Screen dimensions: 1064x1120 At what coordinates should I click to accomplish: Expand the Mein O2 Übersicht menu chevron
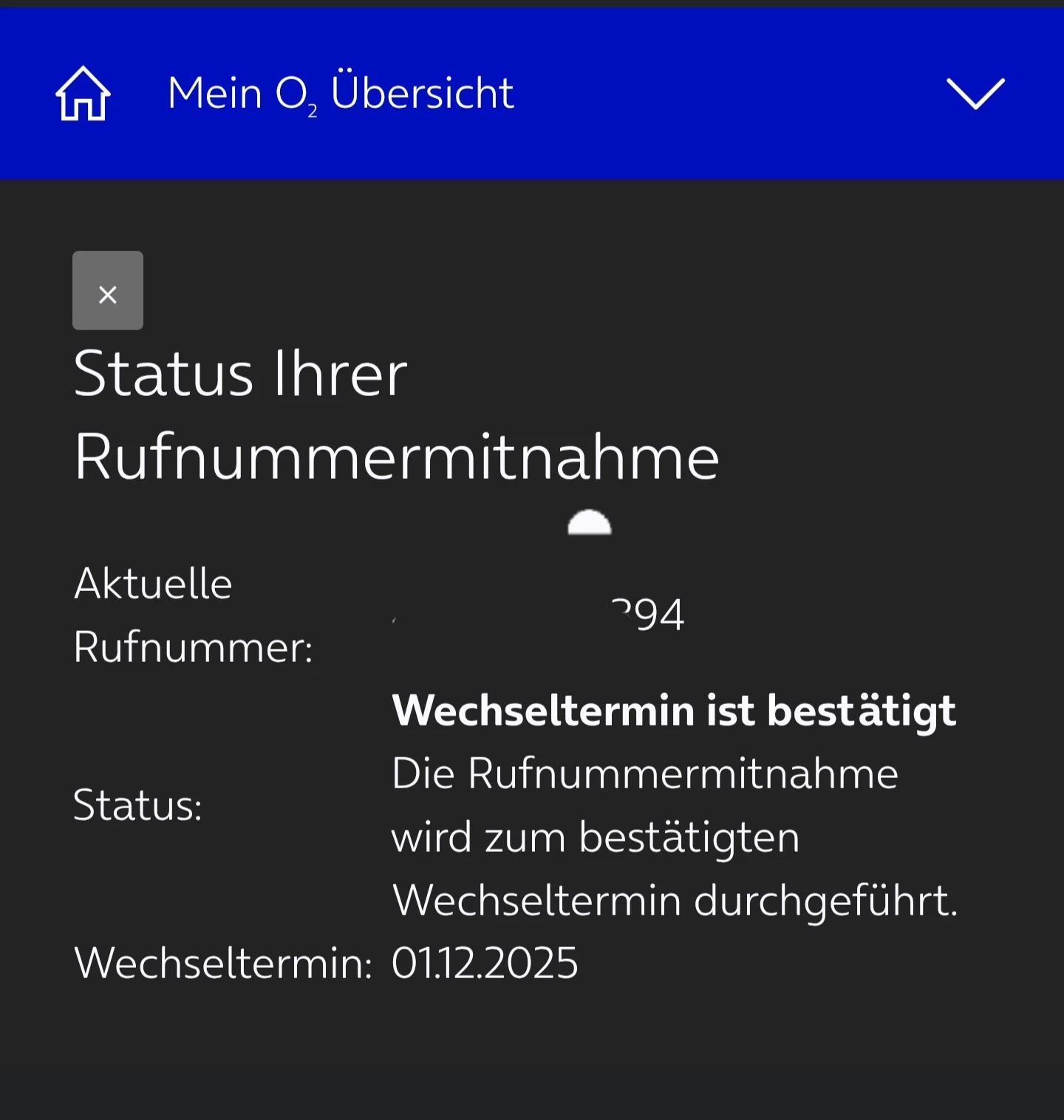point(975,94)
